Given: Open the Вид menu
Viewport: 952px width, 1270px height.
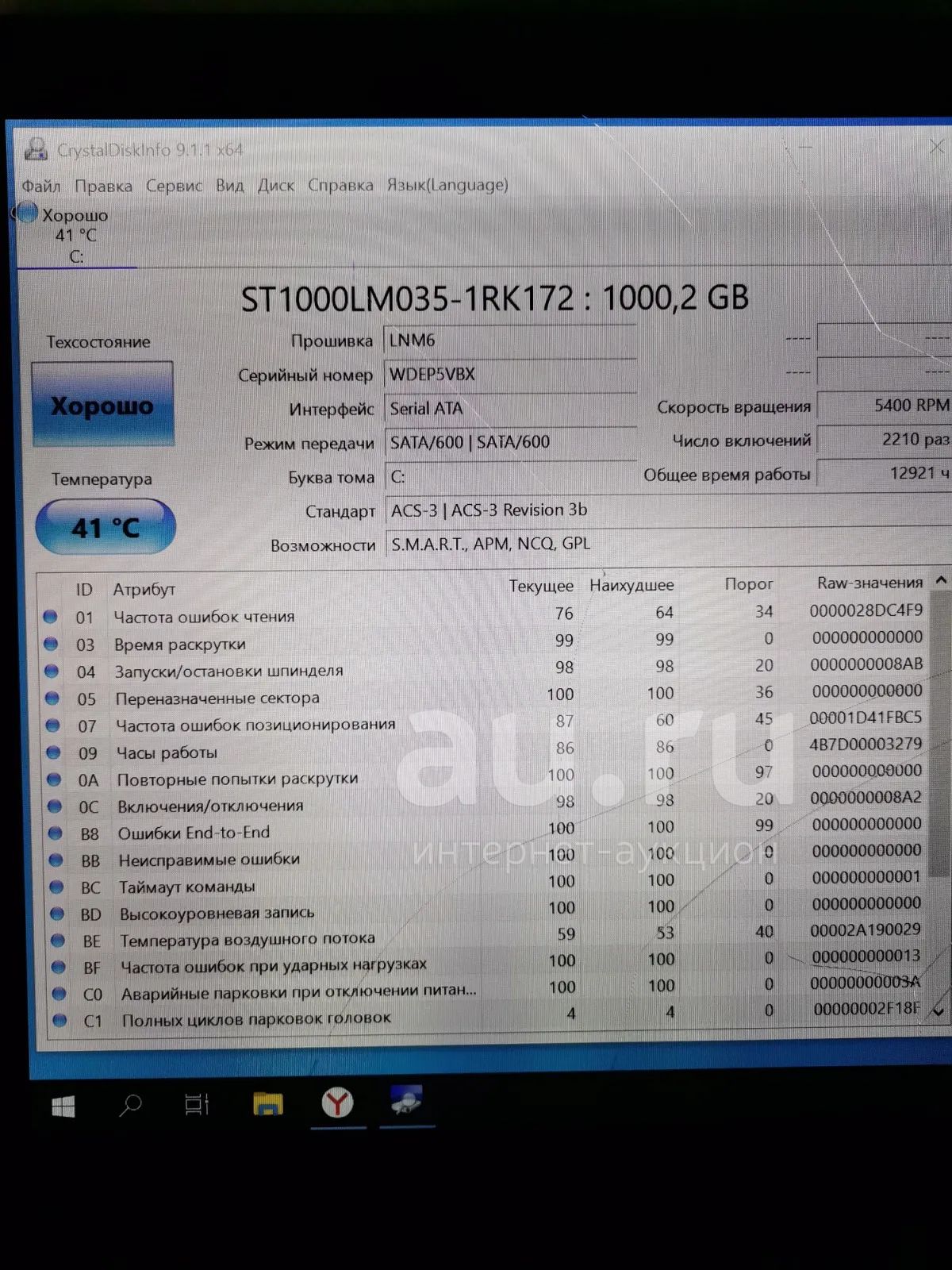Looking at the screenshot, I should 230,186.
